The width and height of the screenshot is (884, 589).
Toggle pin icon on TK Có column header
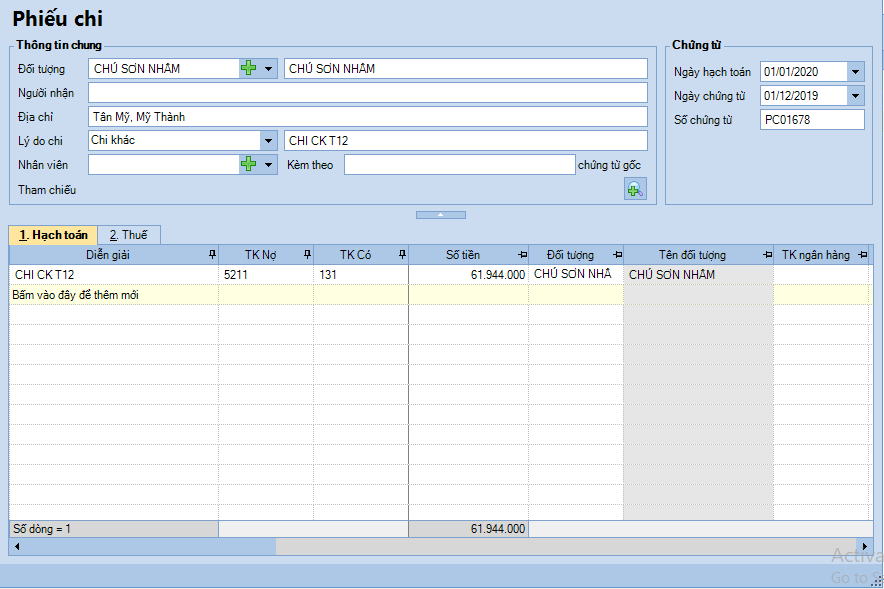(x=401, y=255)
